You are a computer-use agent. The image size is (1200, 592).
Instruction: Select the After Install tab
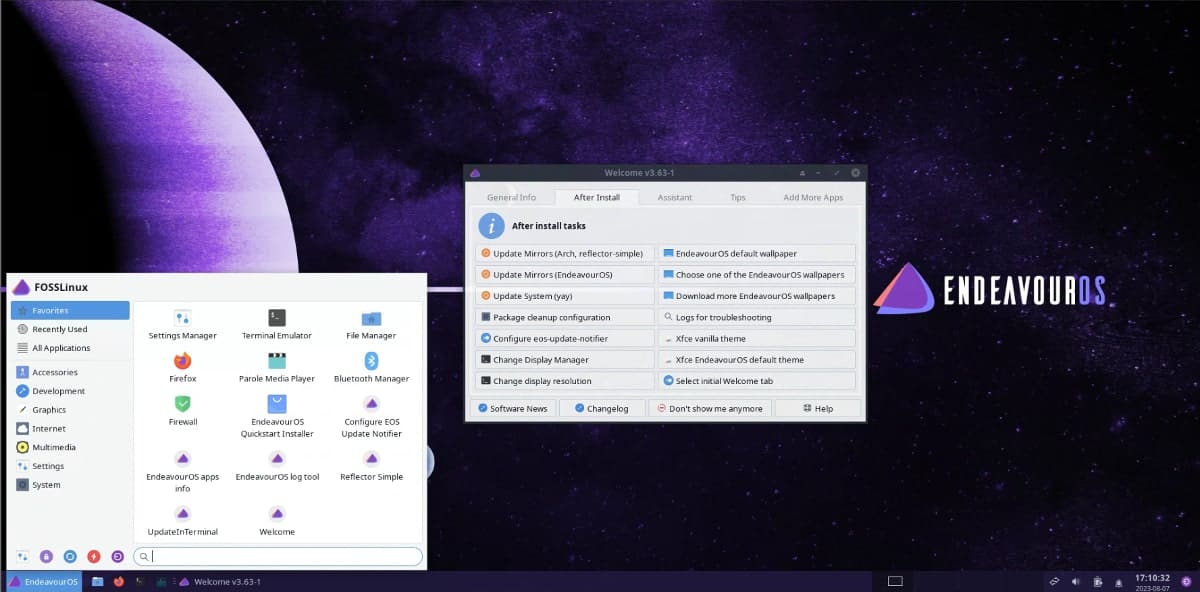pyautogui.click(x=597, y=197)
